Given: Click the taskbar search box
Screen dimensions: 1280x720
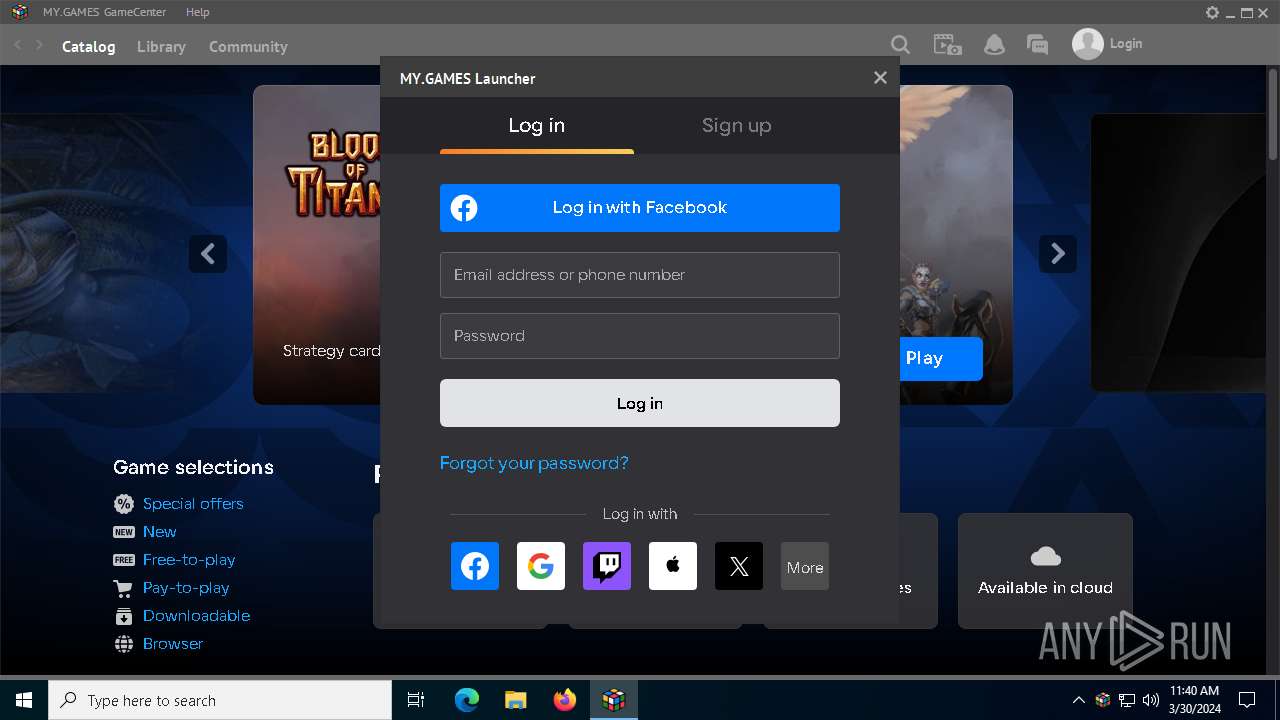Looking at the screenshot, I should pos(220,700).
